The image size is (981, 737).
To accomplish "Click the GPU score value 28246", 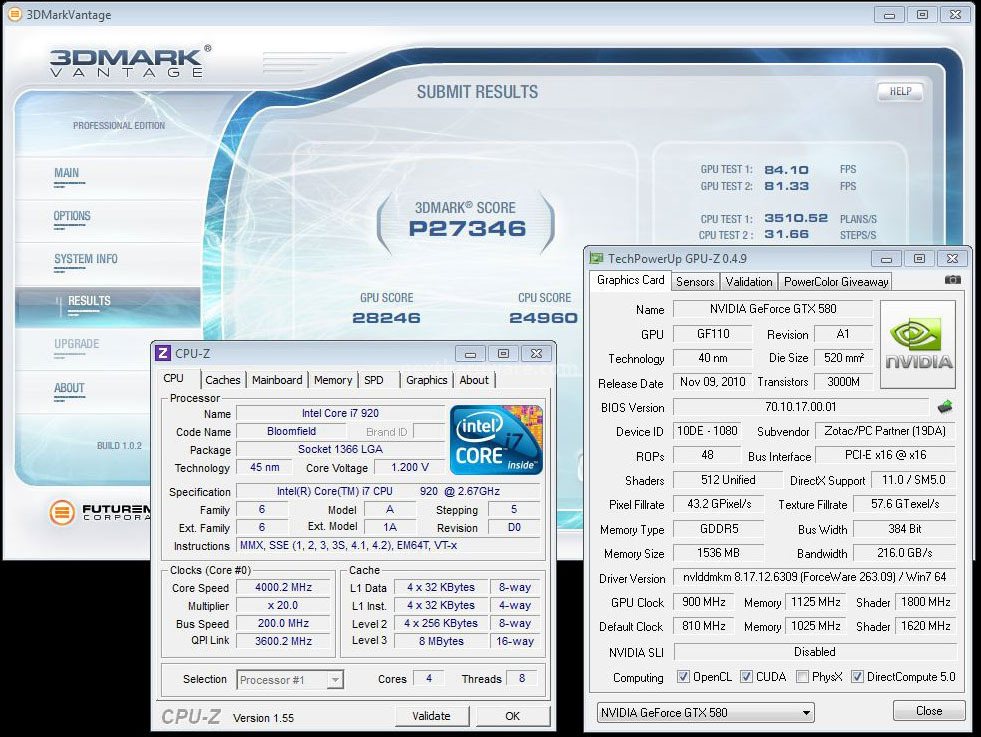I will (x=386, y=318).
